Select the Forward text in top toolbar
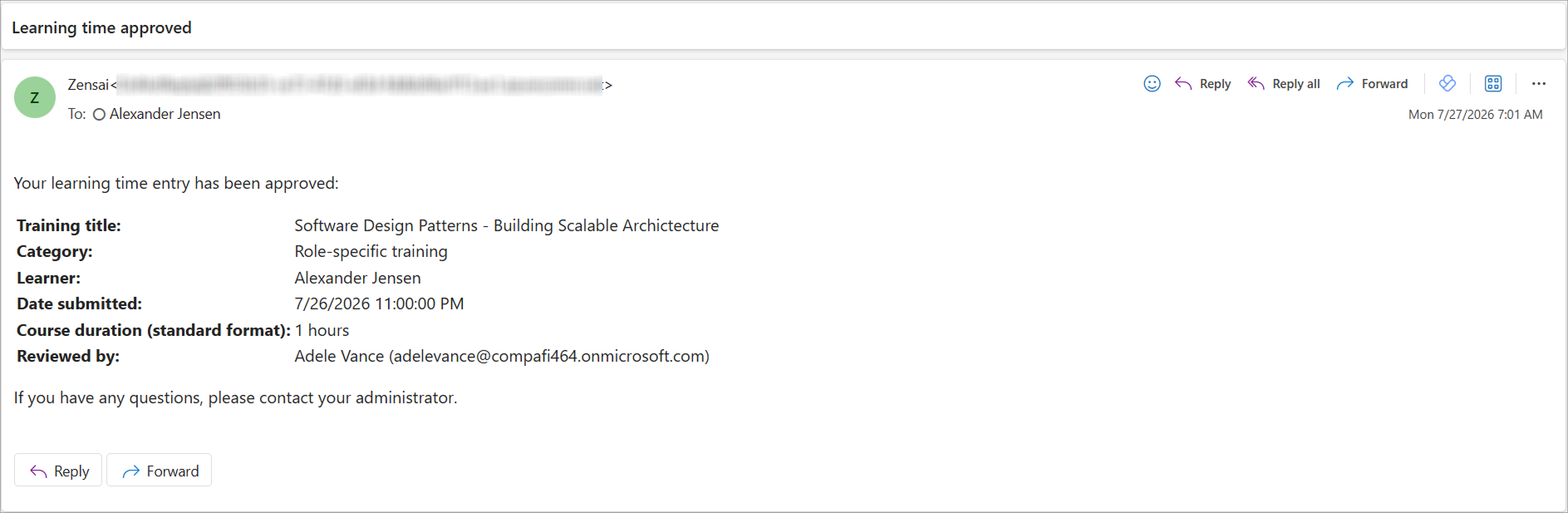 click(x=1384, y=84)
